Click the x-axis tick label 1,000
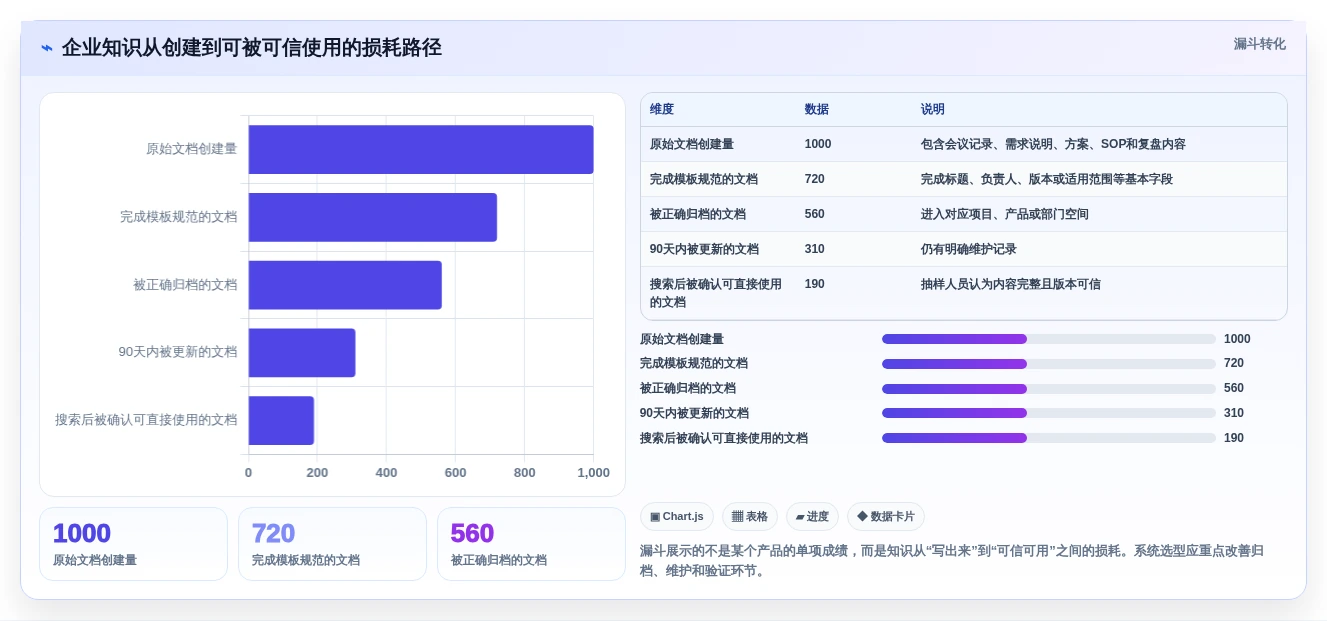The image size is (1327, 621). [x=593, y=473]
